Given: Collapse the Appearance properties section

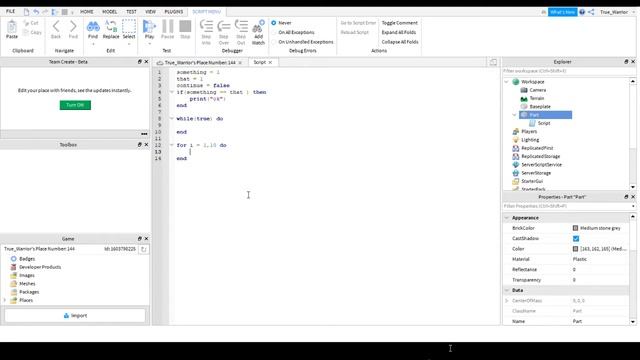Looking at the screenshot, I should coord(507,218).
